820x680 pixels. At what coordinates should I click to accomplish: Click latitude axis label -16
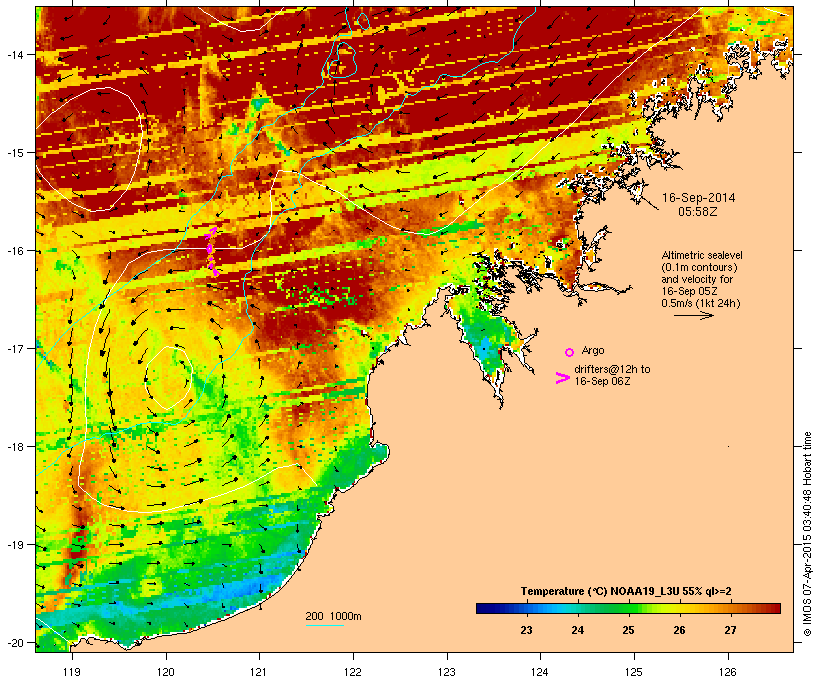pyautogui.click(x=14, y=251)
